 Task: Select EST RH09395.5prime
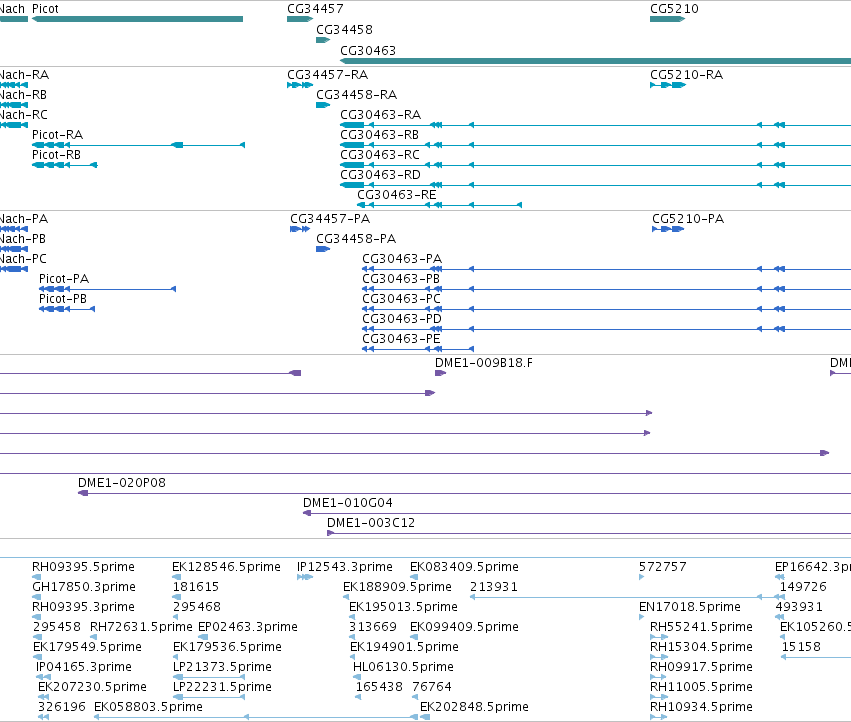tap(84, 567)
